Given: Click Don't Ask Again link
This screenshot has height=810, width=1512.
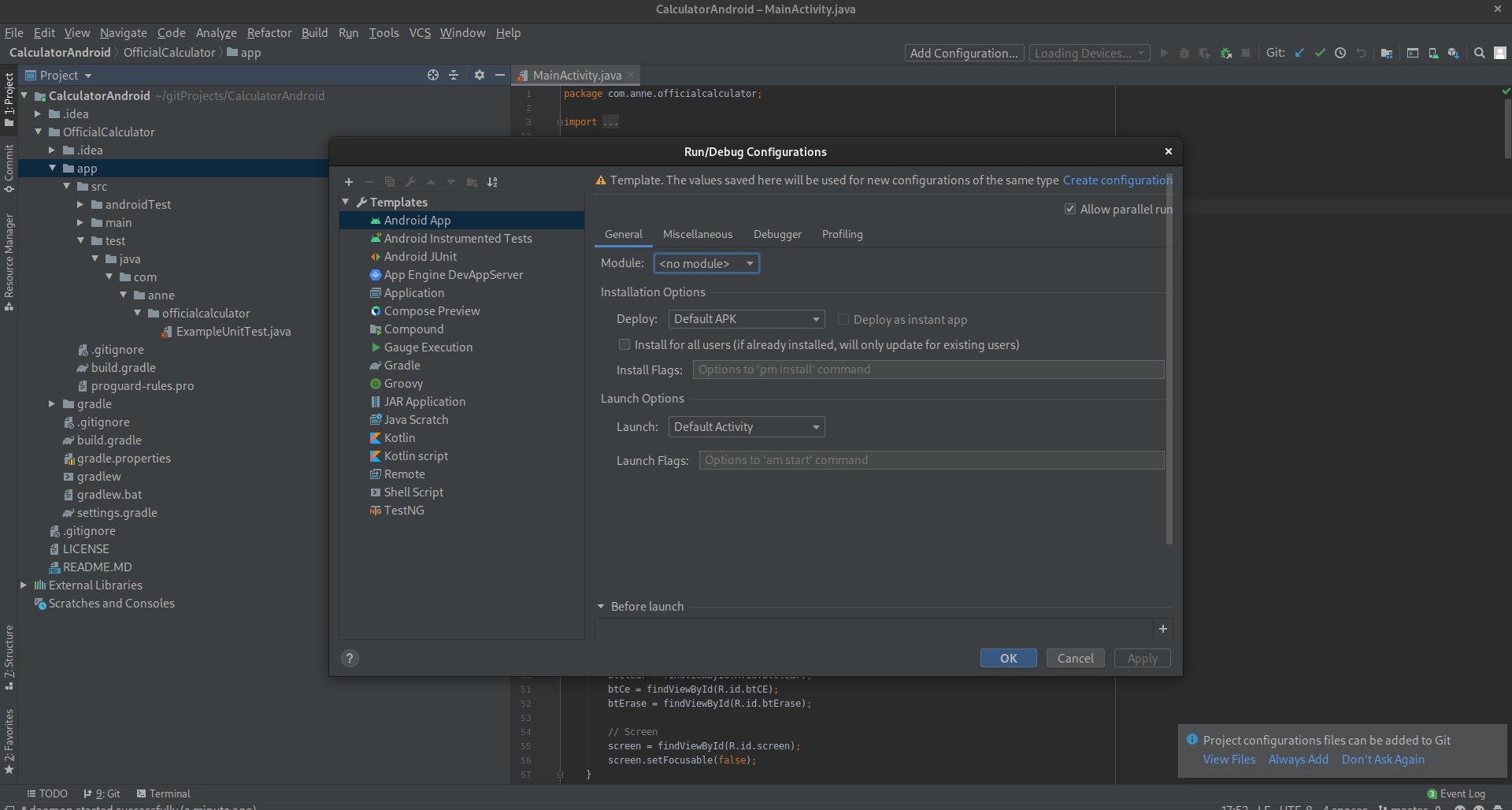Looking at the screenshot, I should [x=1383, y=760].
